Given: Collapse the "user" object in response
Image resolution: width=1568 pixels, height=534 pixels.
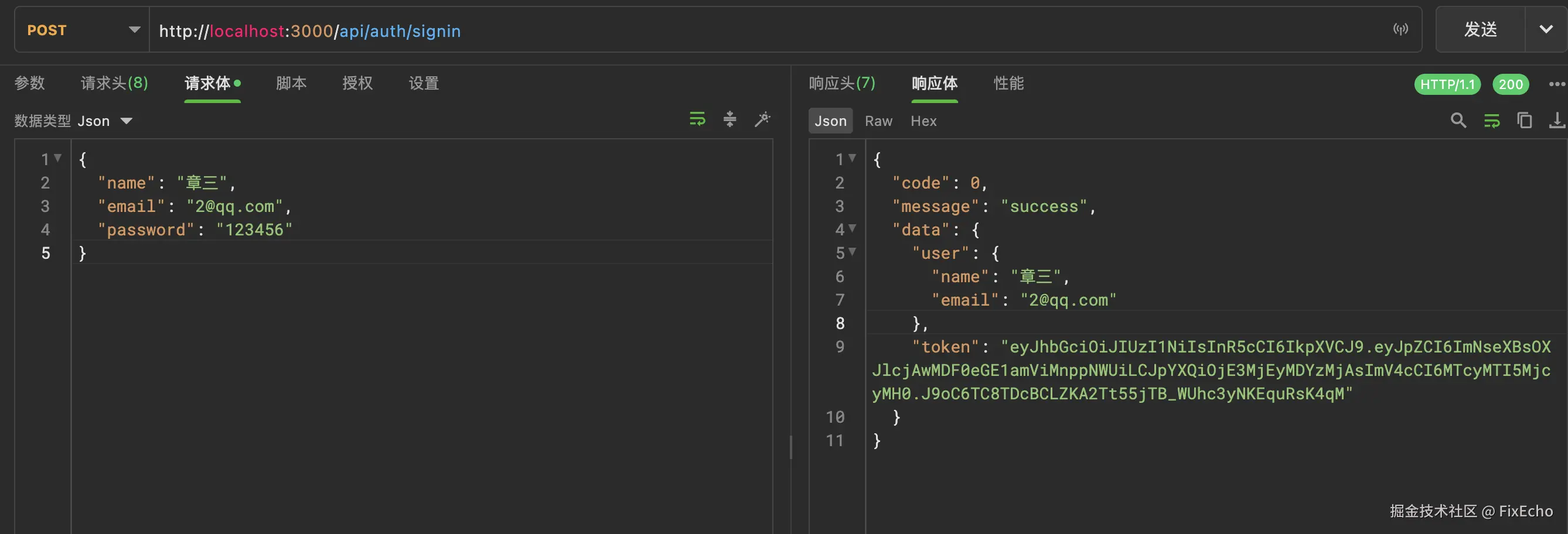Looking at the screenshot, I should (x=852, y=252).
